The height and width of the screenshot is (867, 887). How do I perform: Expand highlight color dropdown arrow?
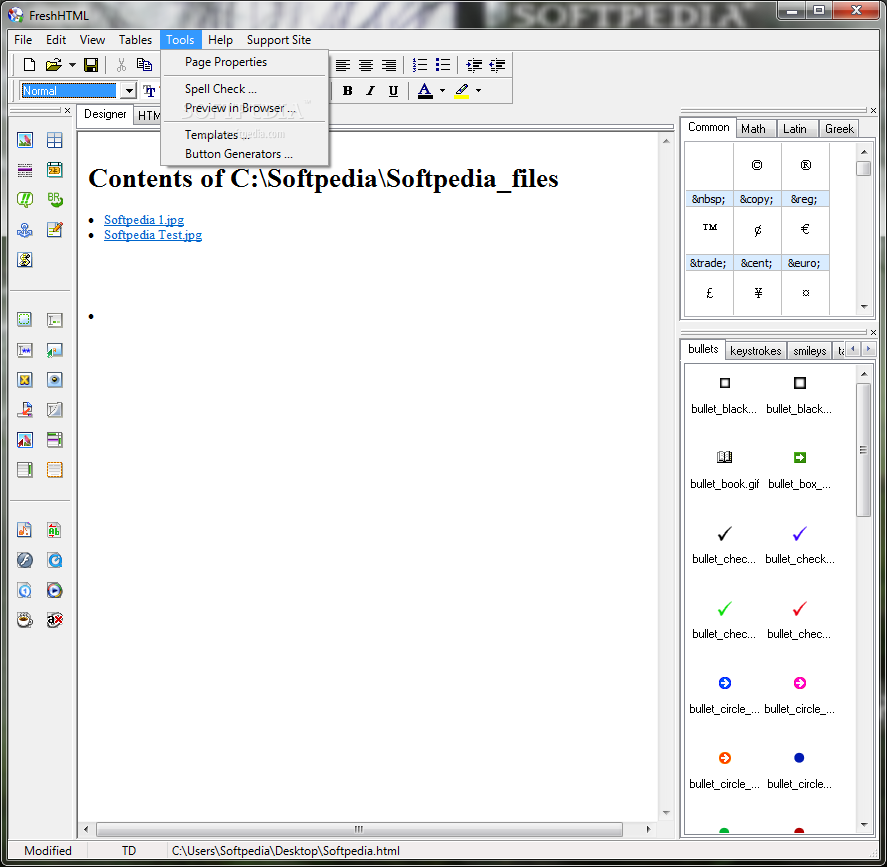(x=479, y=90)
